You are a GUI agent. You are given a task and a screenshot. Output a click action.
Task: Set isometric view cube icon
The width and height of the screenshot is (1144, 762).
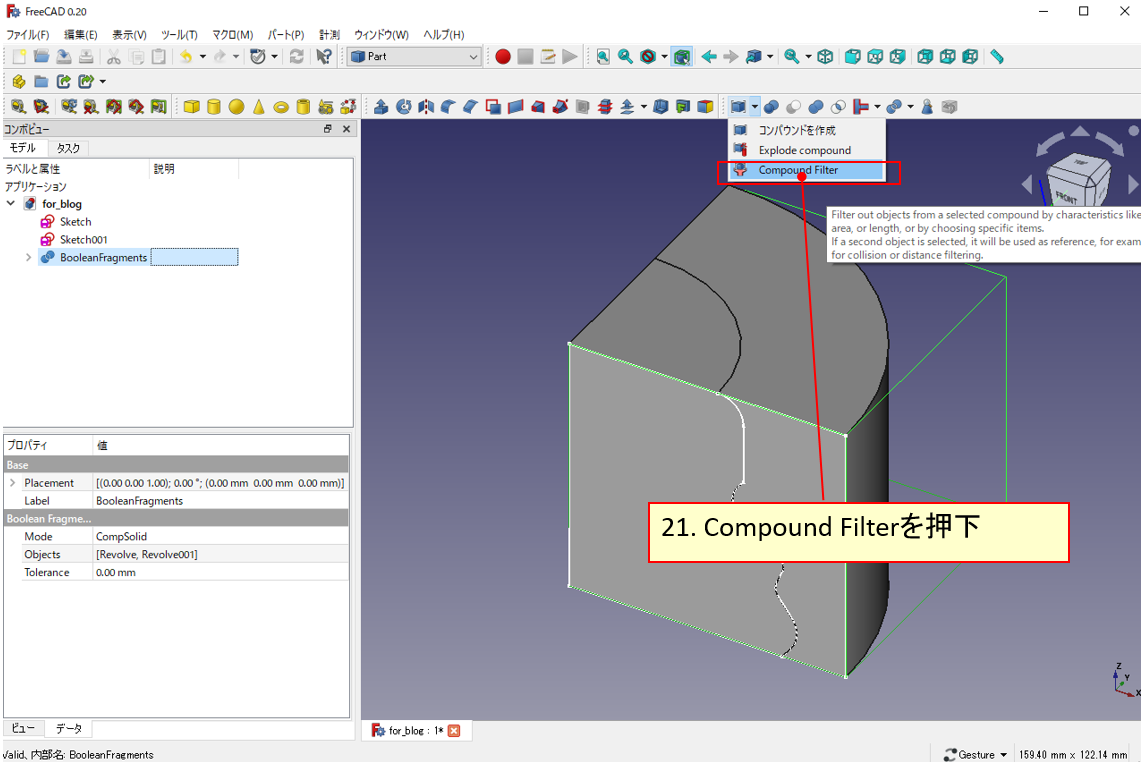(x=825, y=56)
